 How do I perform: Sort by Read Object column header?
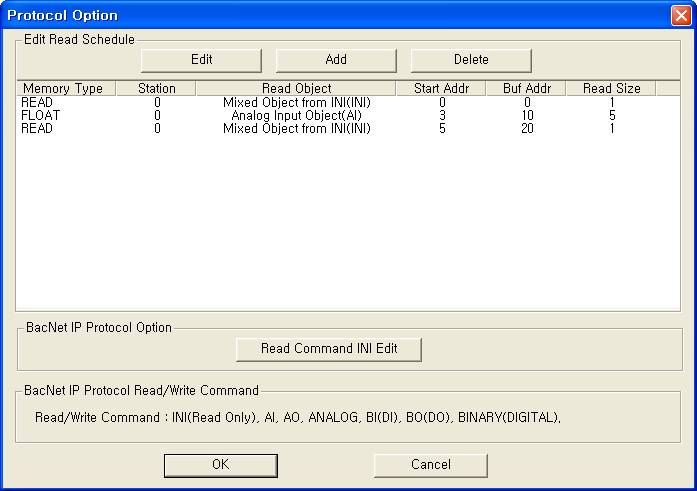[x=296, y=88]
